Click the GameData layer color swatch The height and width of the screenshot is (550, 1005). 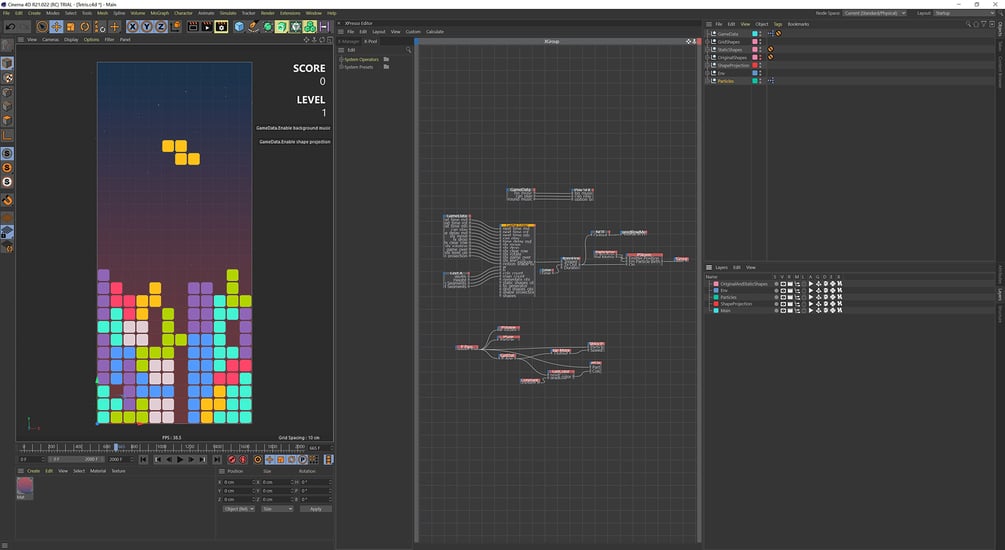[x=755, y=34]
